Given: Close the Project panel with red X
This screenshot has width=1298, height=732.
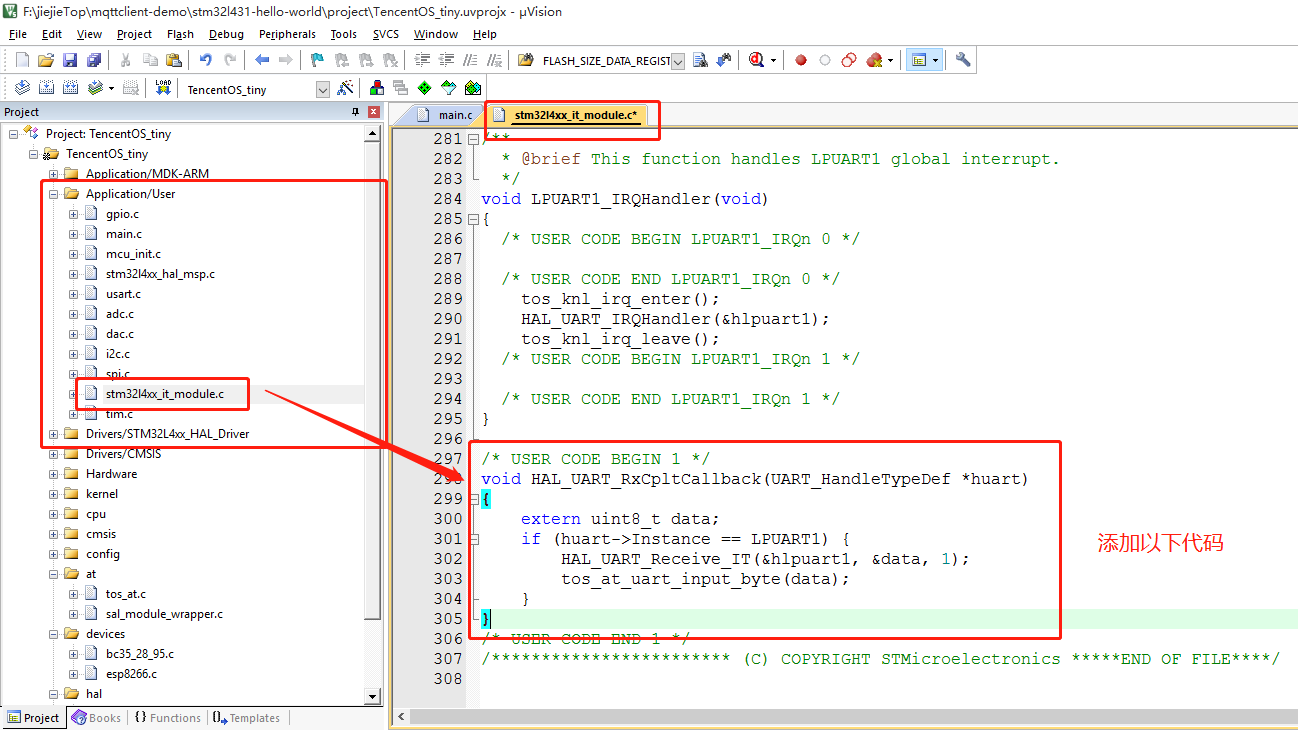Looking at the screenshot, I should pyautogui.click(x=374, y=112).
